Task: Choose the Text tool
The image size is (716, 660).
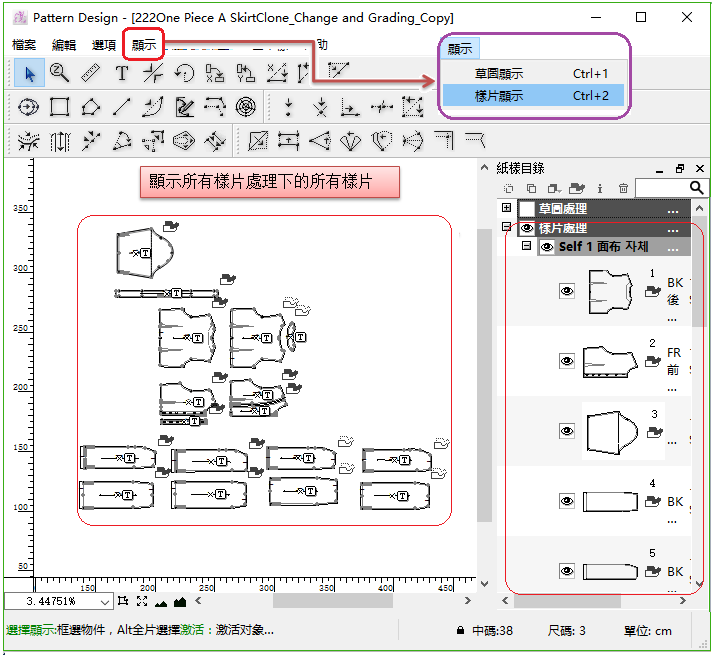Action: point(122,73)
